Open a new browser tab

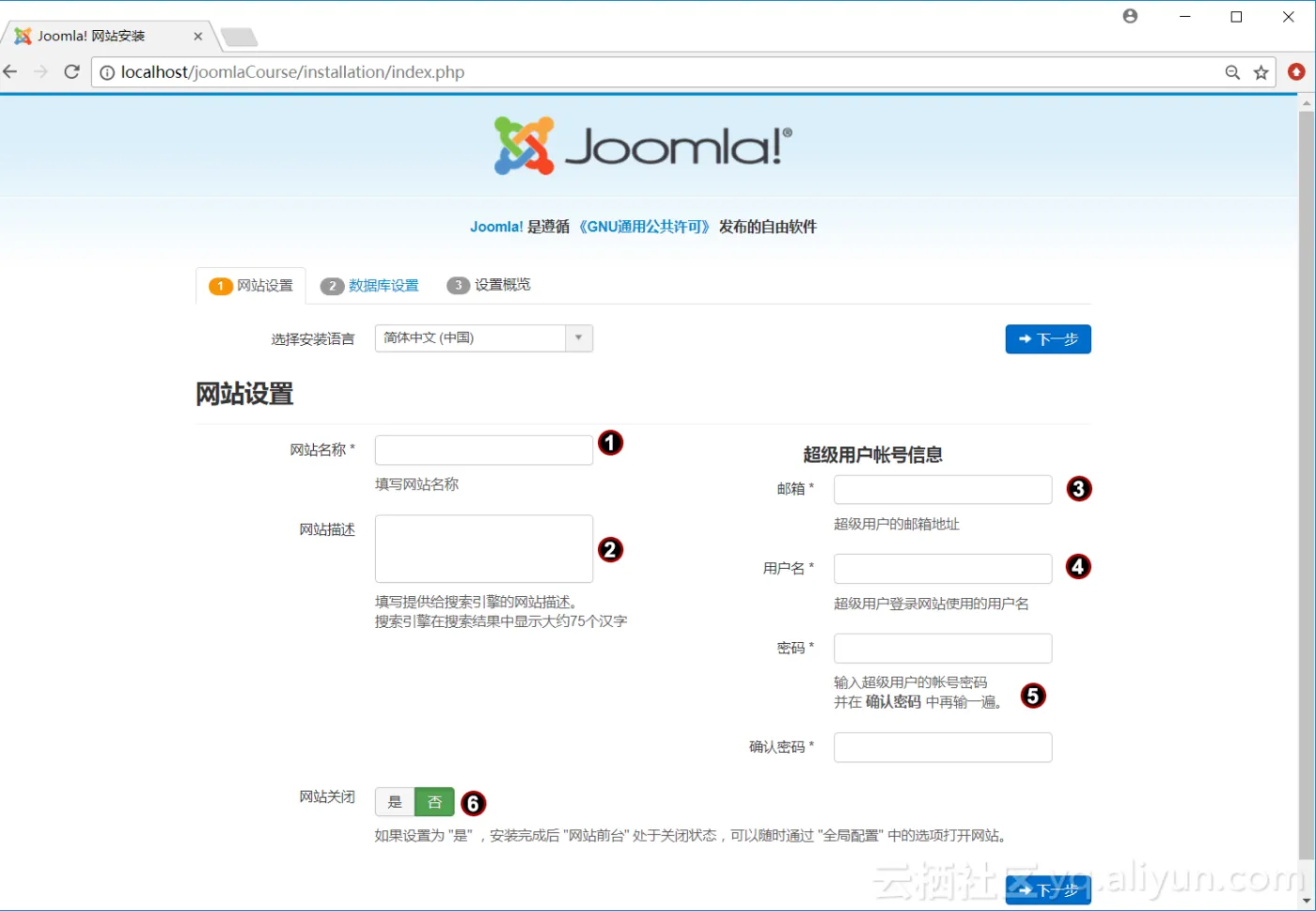[x=239, y=37]
